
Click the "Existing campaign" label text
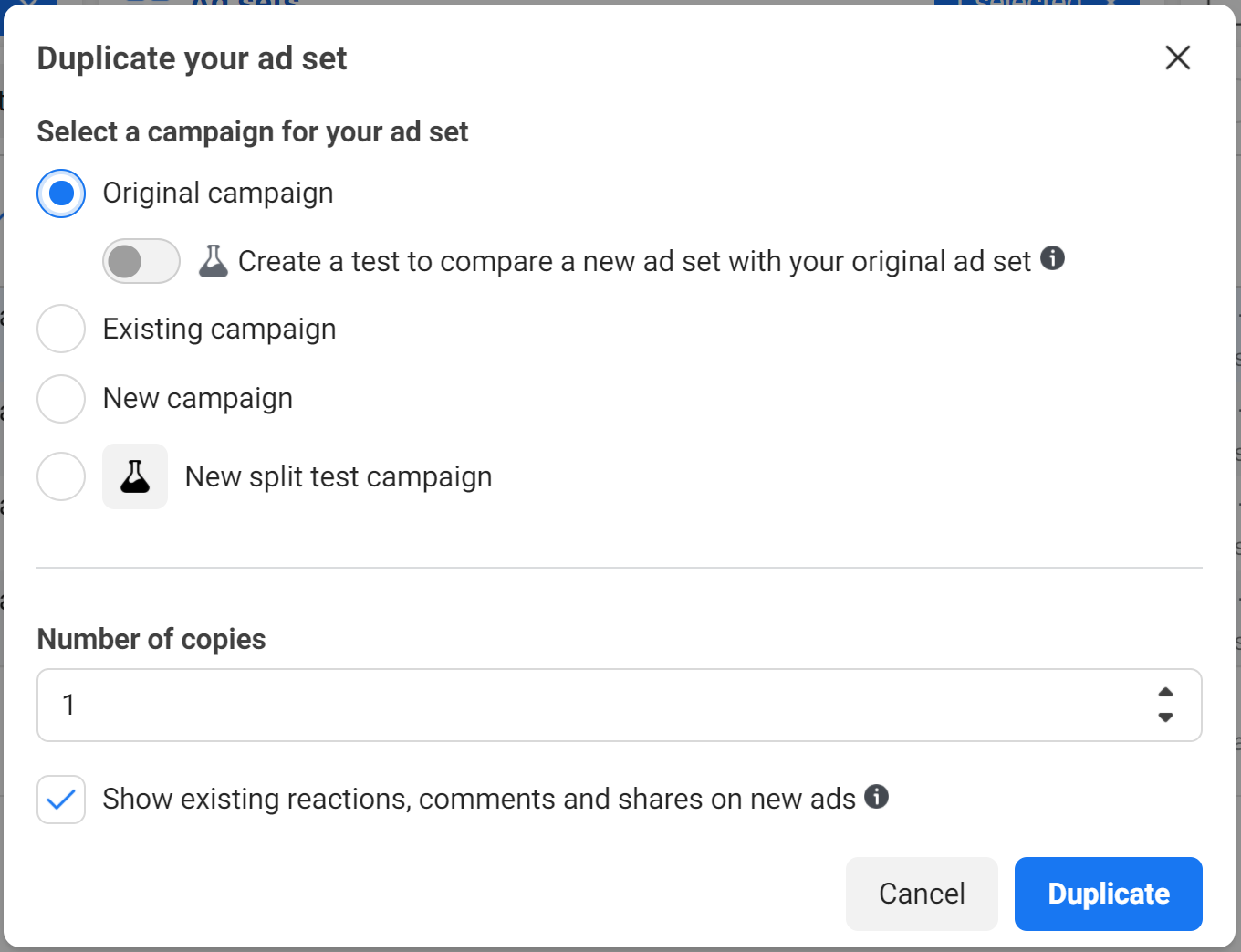click(219, 330)
